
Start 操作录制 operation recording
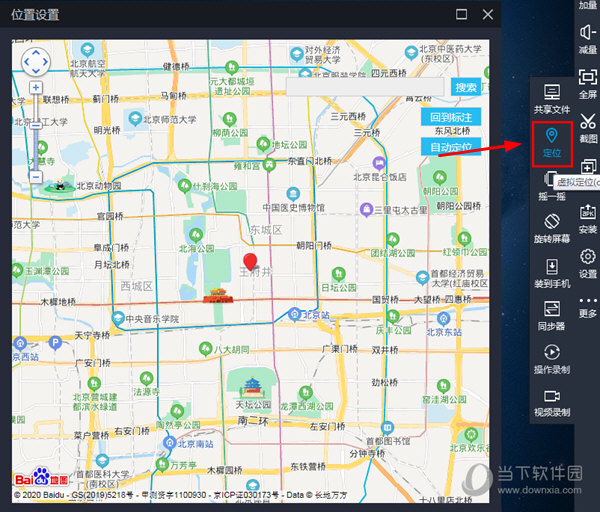tap(551, 359)
